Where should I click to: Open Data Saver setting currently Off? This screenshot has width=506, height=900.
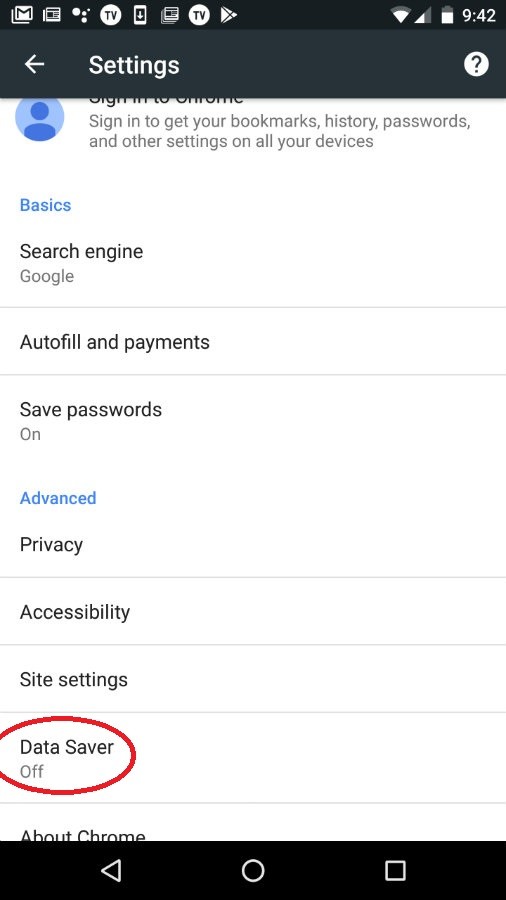point(253,758)
